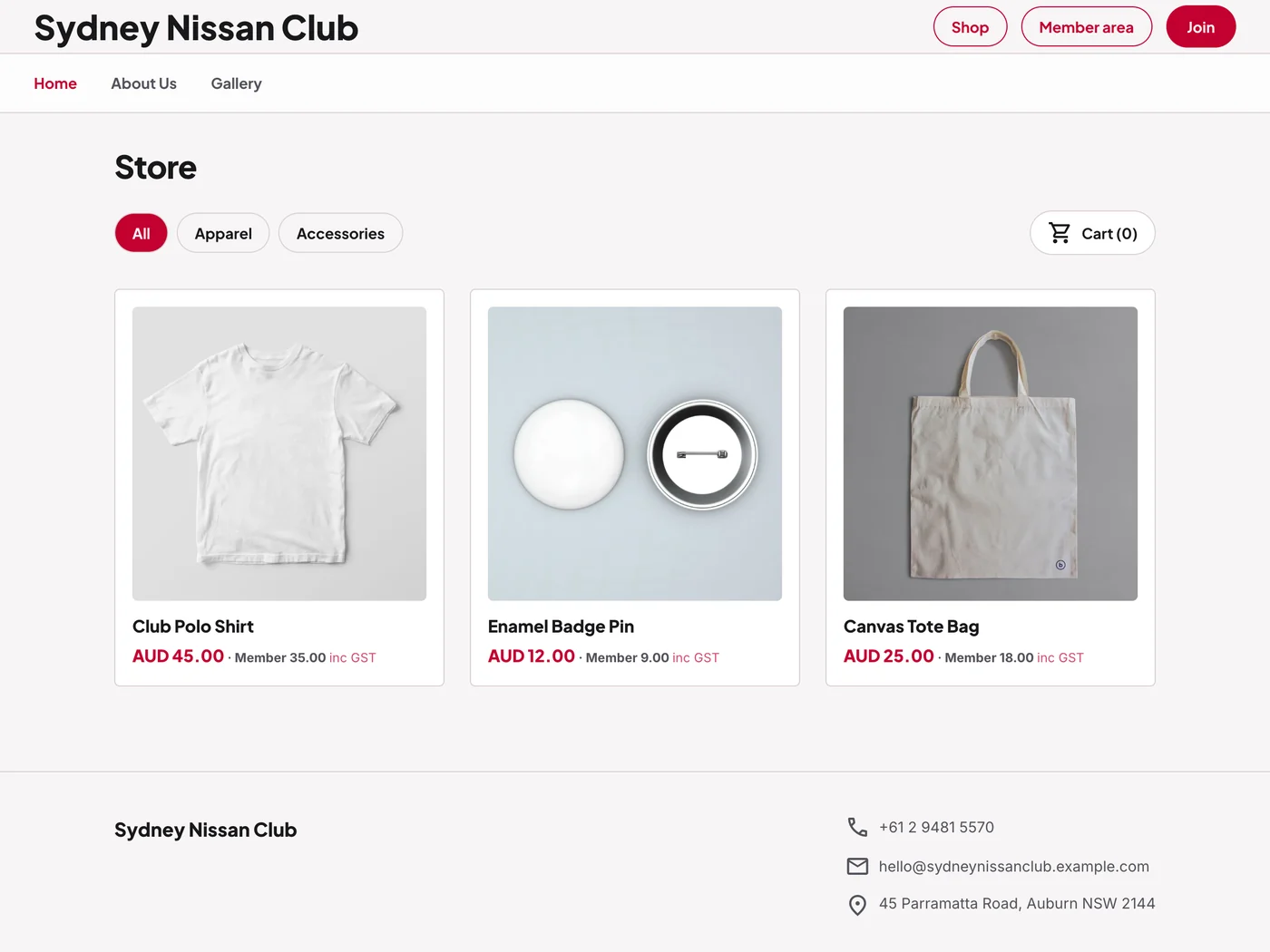Click the location pin icon
Viewport: 1270px width, 952px height.
point(857,905)
